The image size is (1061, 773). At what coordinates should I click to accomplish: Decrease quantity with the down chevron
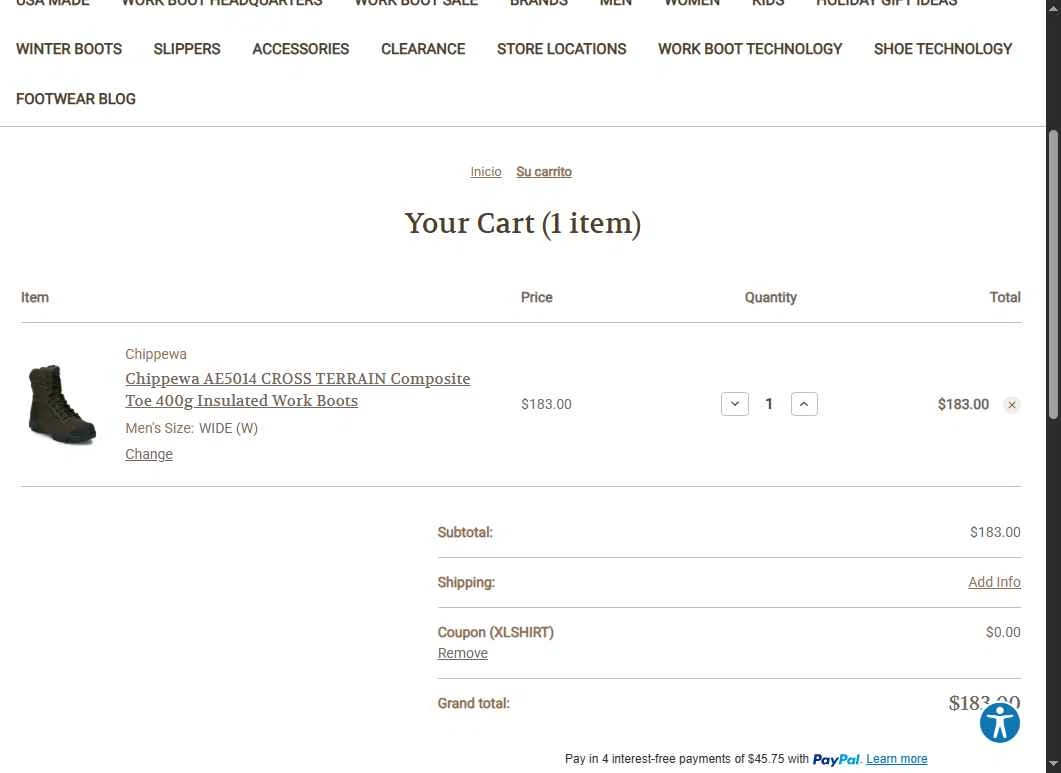[735, 404]
